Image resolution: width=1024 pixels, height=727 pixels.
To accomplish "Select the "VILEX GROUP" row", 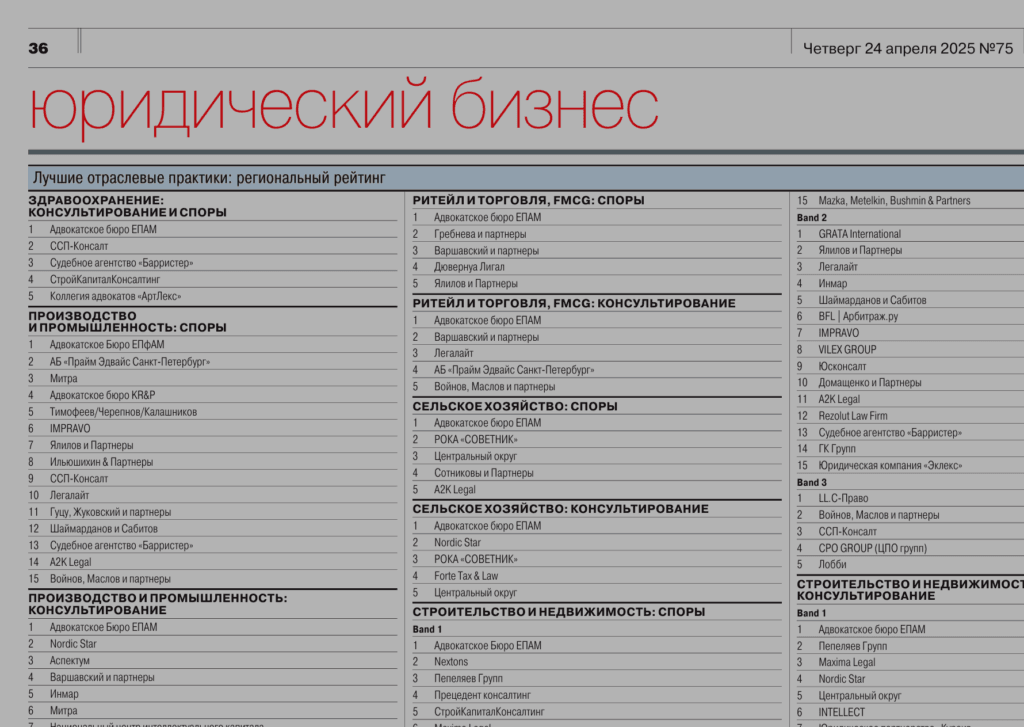I will pyautogui.click(x=910, y=349).
